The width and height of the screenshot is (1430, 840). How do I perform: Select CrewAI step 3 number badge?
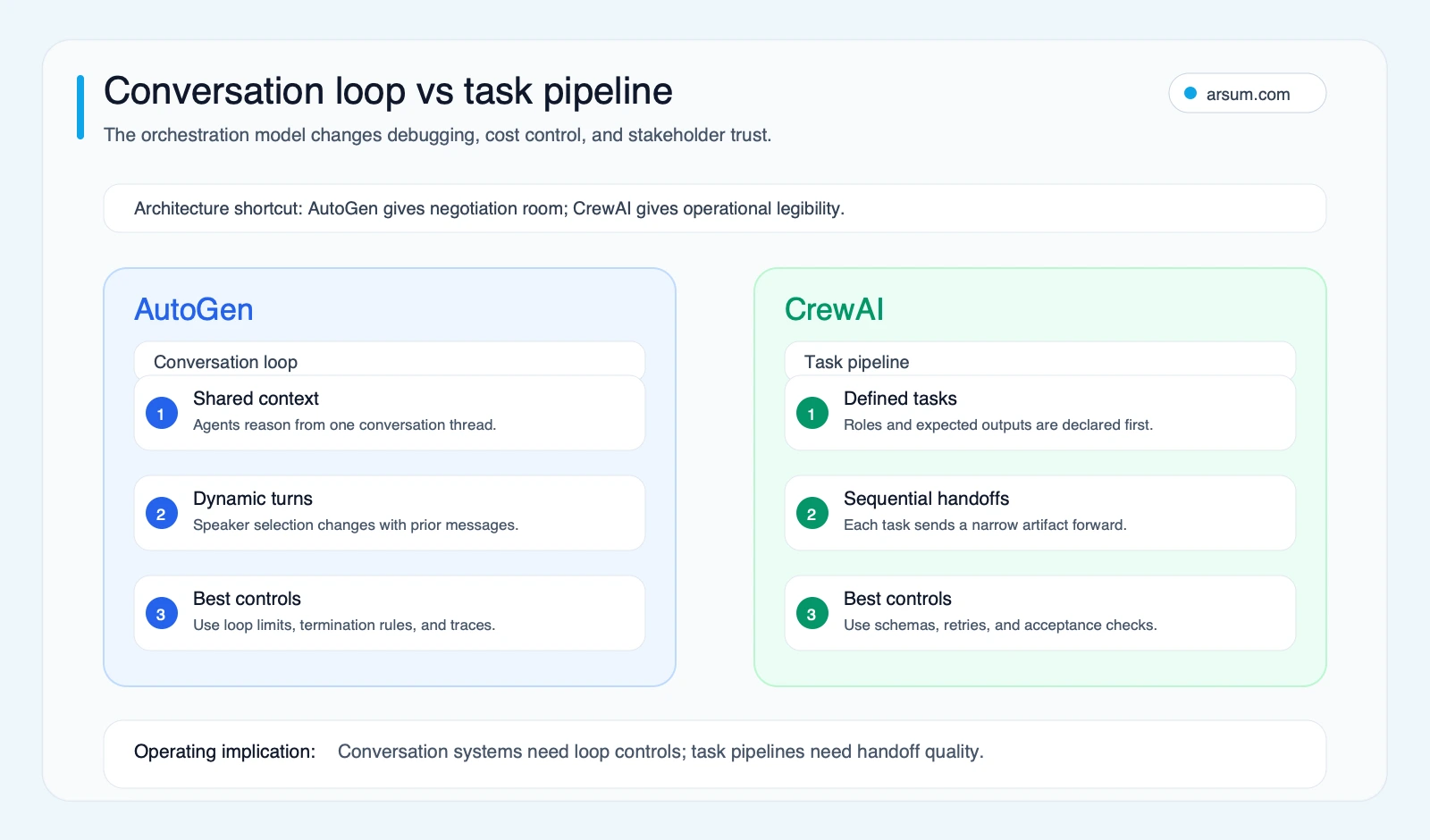click(x=812, y=614)
